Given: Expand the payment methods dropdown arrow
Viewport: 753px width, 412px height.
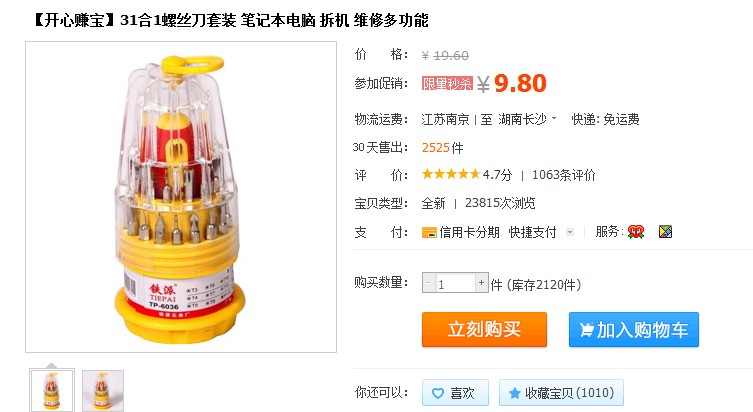Looking at the screenshot, I should 570,232.
